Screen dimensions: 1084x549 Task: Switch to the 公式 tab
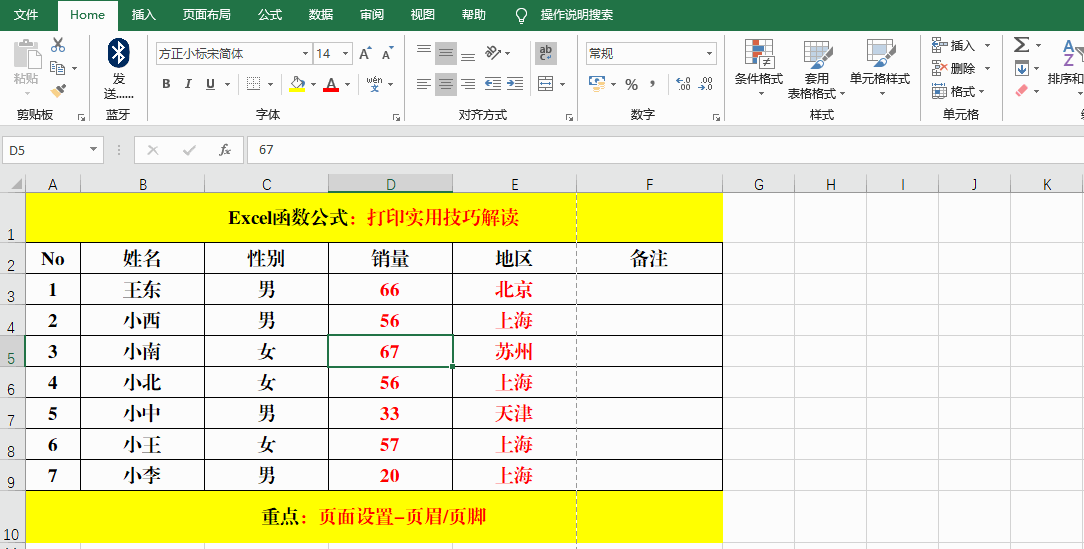pyautogui.click(x=270, y=15)
